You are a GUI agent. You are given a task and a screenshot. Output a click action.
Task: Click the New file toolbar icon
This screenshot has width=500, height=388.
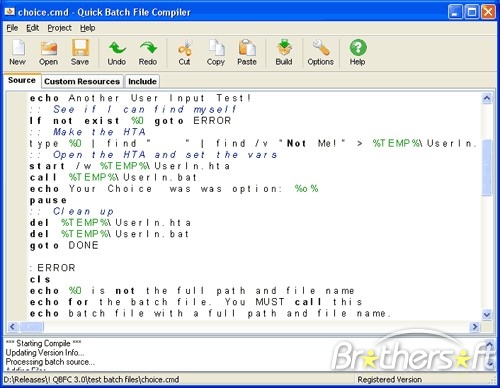18,52
